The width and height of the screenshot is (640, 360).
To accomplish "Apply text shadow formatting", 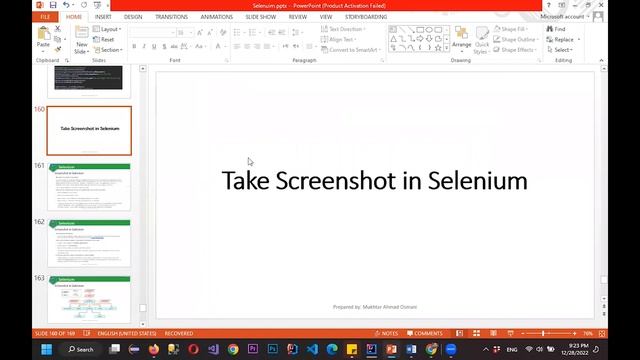I will (164, 47).
